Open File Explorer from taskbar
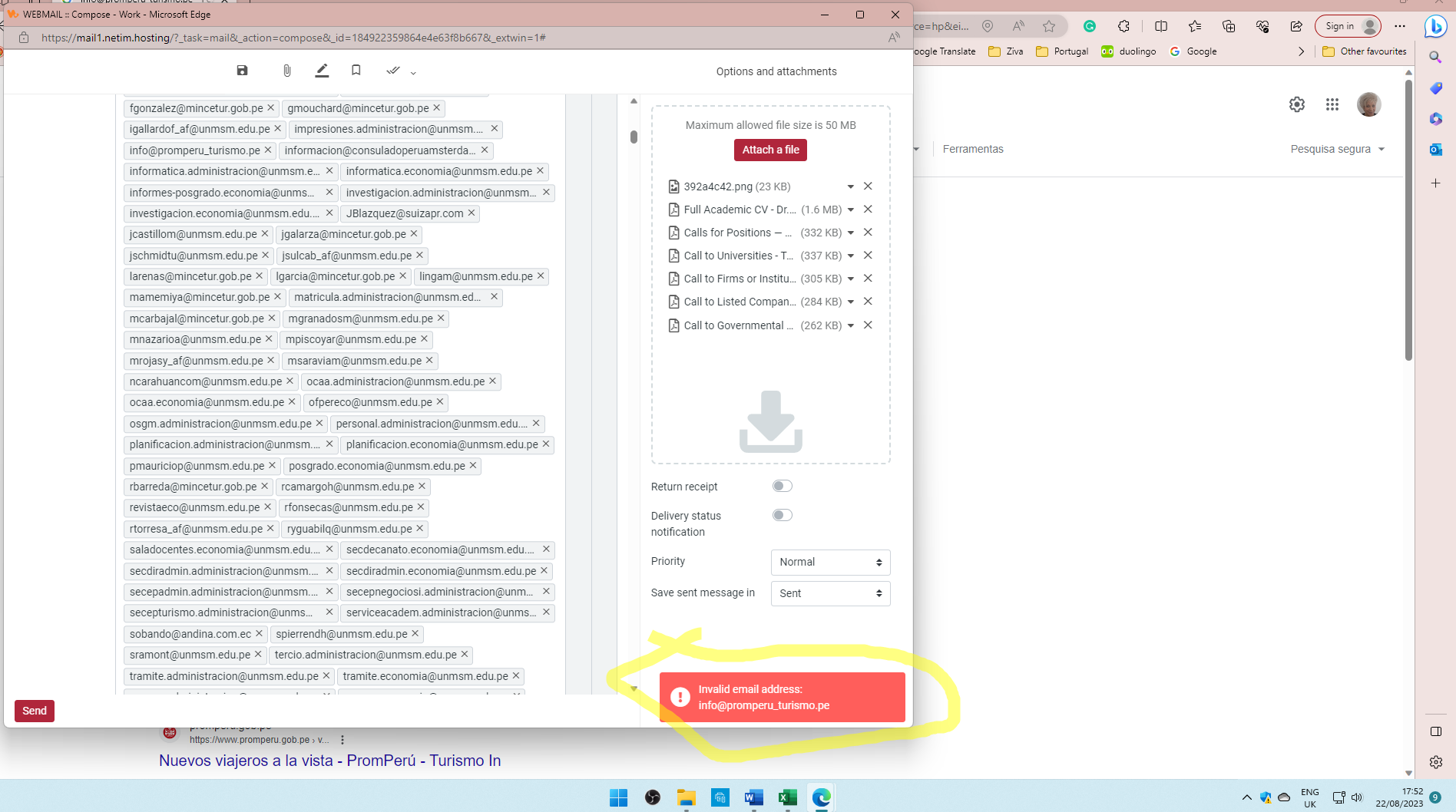Screen dimensions: 1456x812 click(686, 798)
